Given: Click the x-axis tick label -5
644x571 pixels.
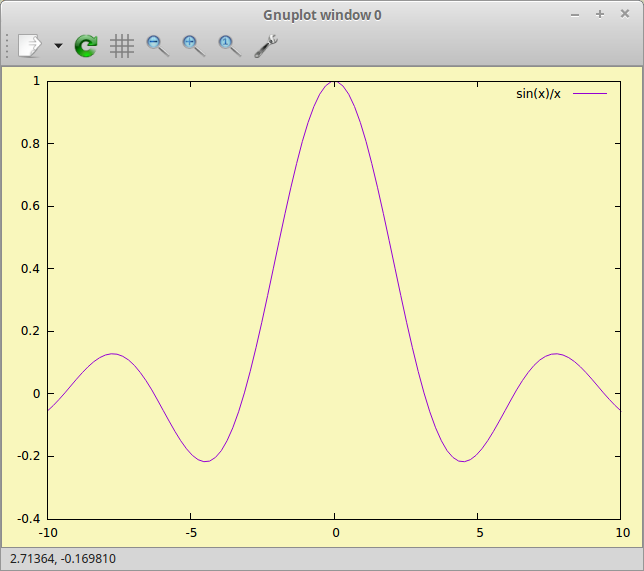Looking at the screenshot, I should (x=190, y=533).
